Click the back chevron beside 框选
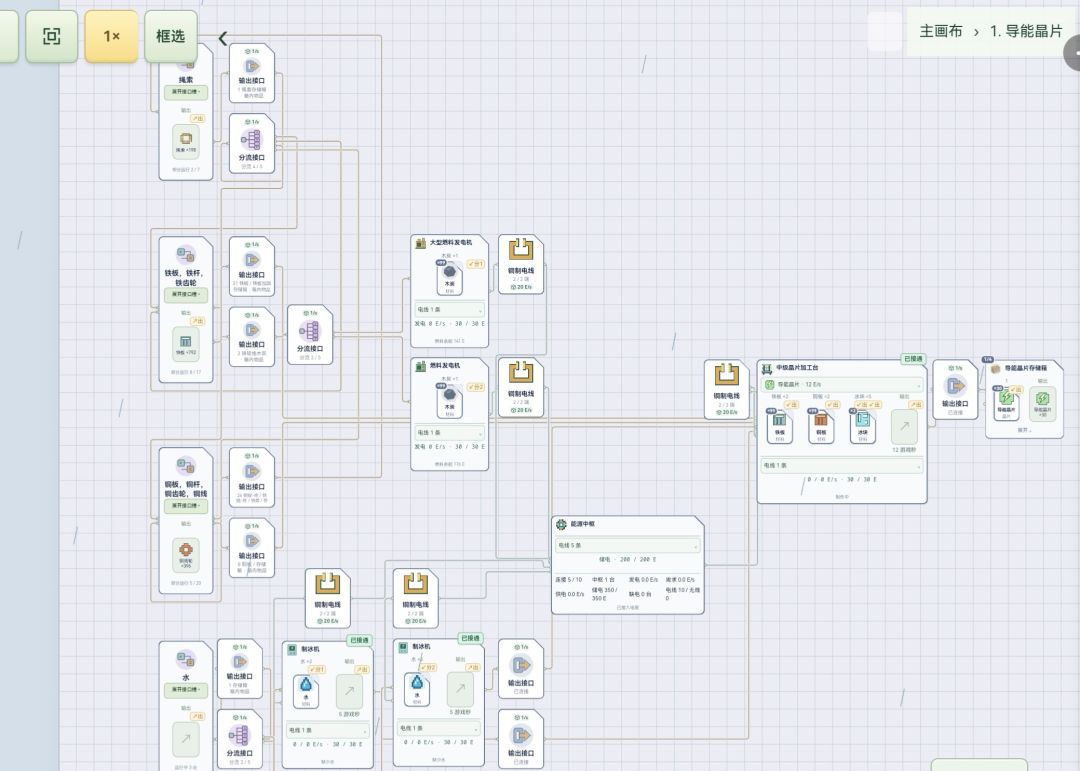 [x=222, y=38]
